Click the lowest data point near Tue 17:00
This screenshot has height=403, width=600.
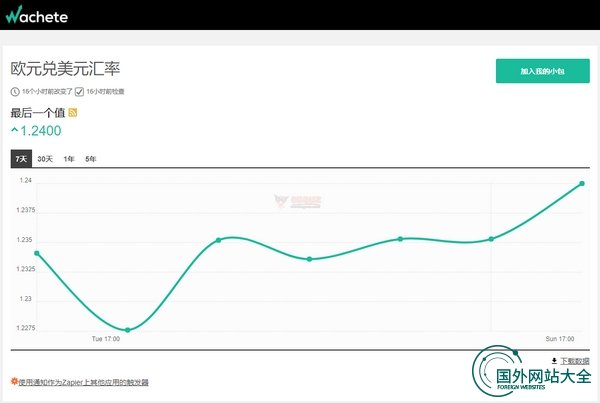128,330
